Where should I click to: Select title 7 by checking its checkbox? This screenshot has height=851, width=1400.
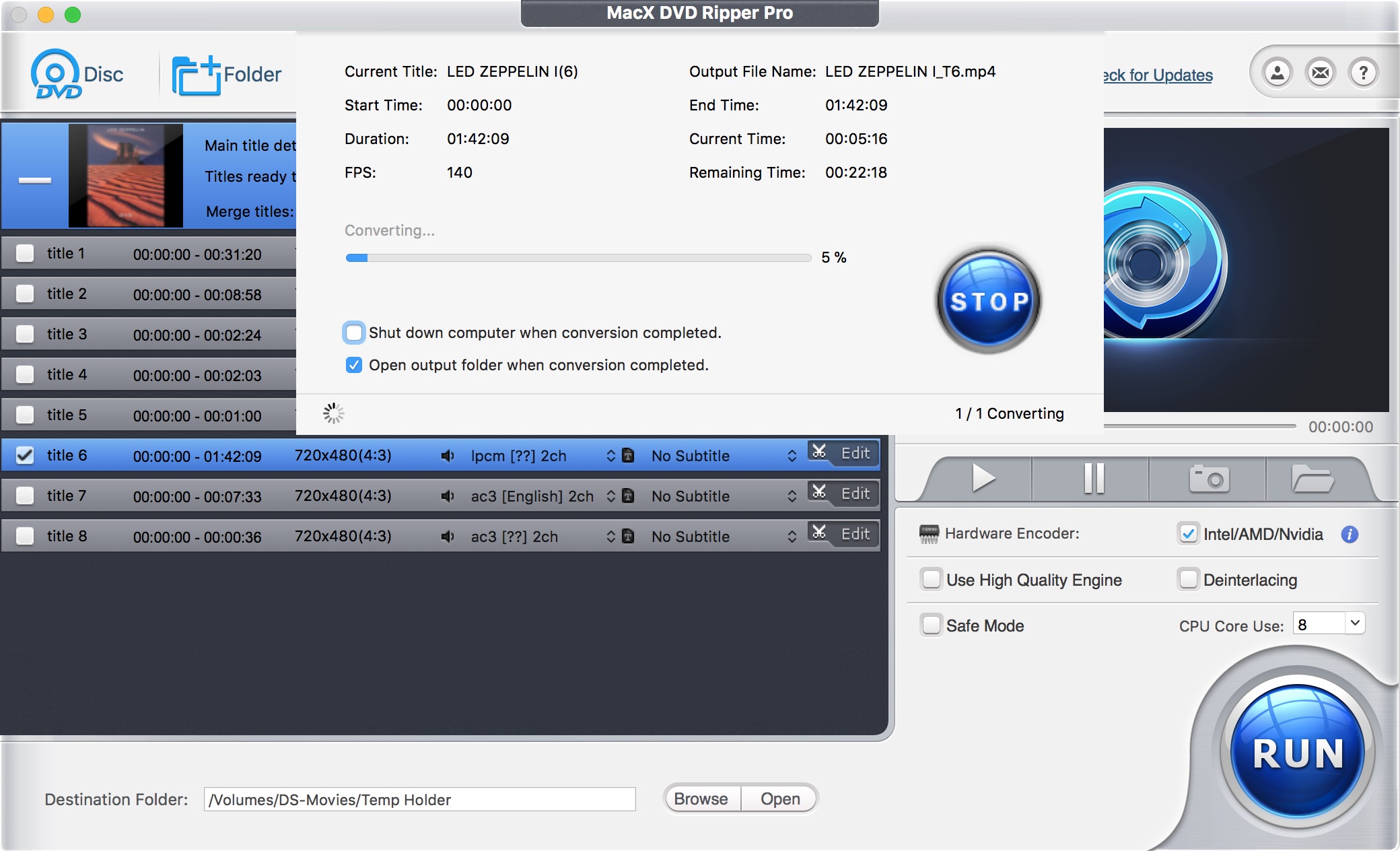tap(24, 496)
